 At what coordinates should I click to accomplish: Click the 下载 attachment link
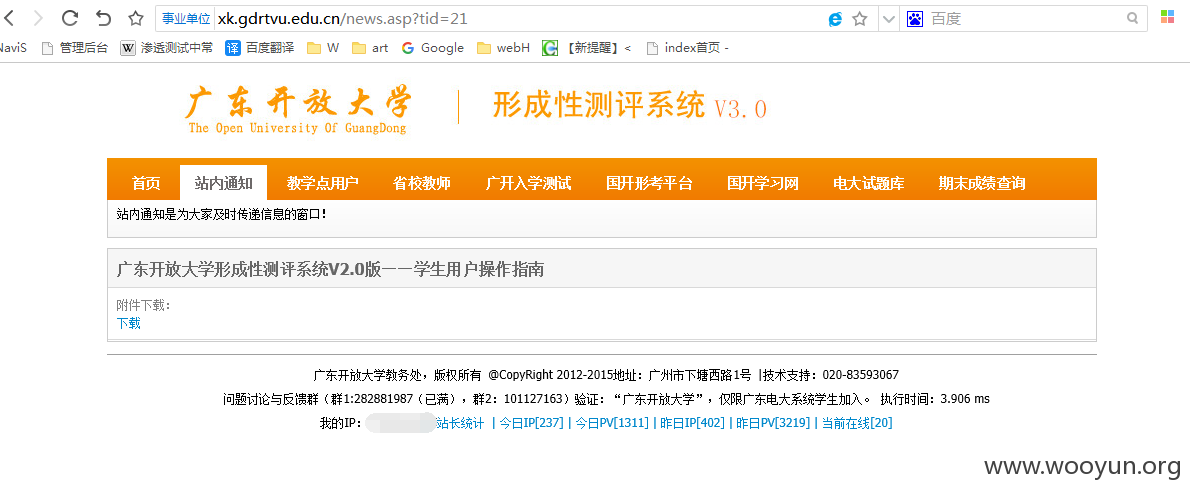click(128, 323)
